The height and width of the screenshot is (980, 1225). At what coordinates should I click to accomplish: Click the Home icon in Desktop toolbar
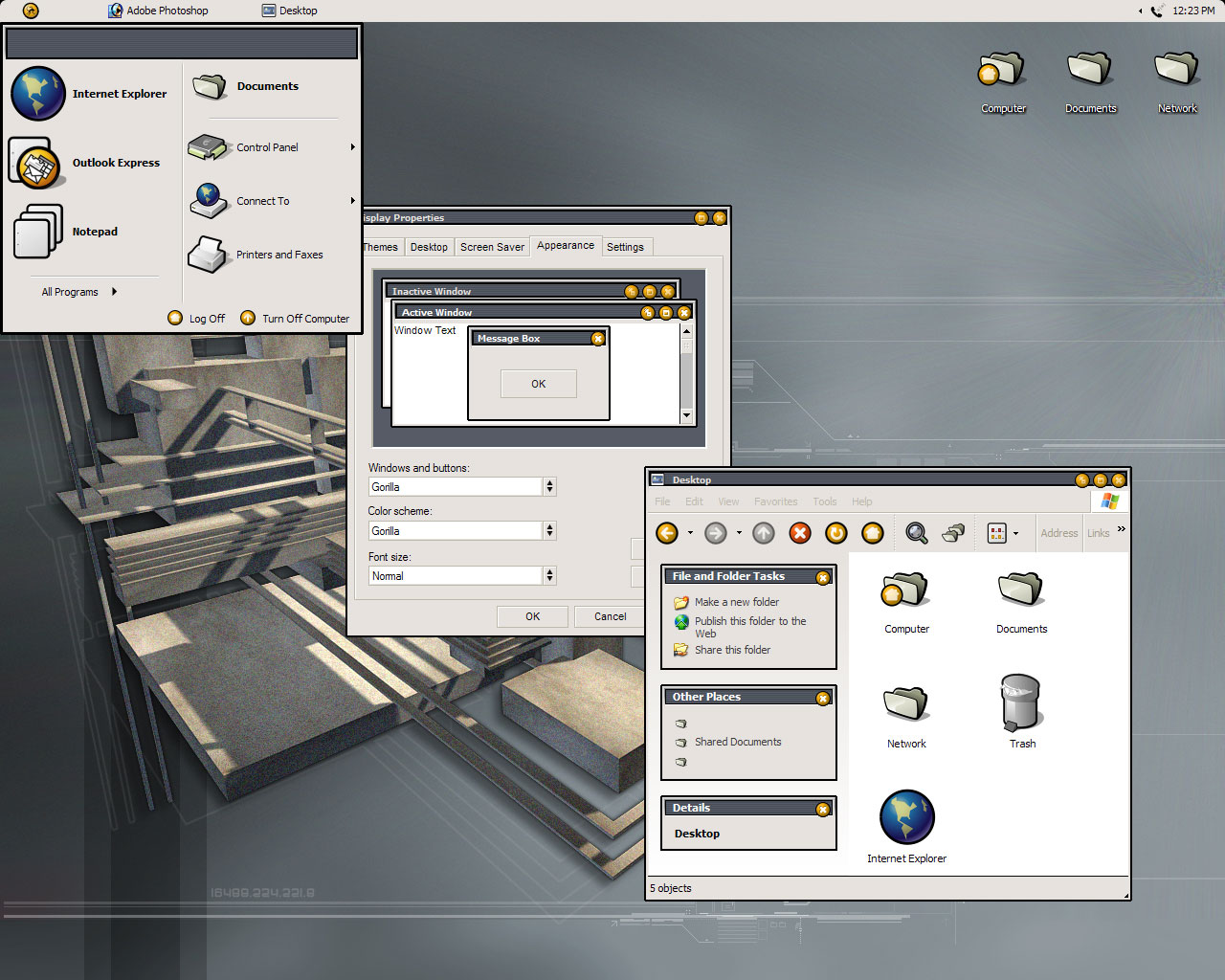click(873, 533)
